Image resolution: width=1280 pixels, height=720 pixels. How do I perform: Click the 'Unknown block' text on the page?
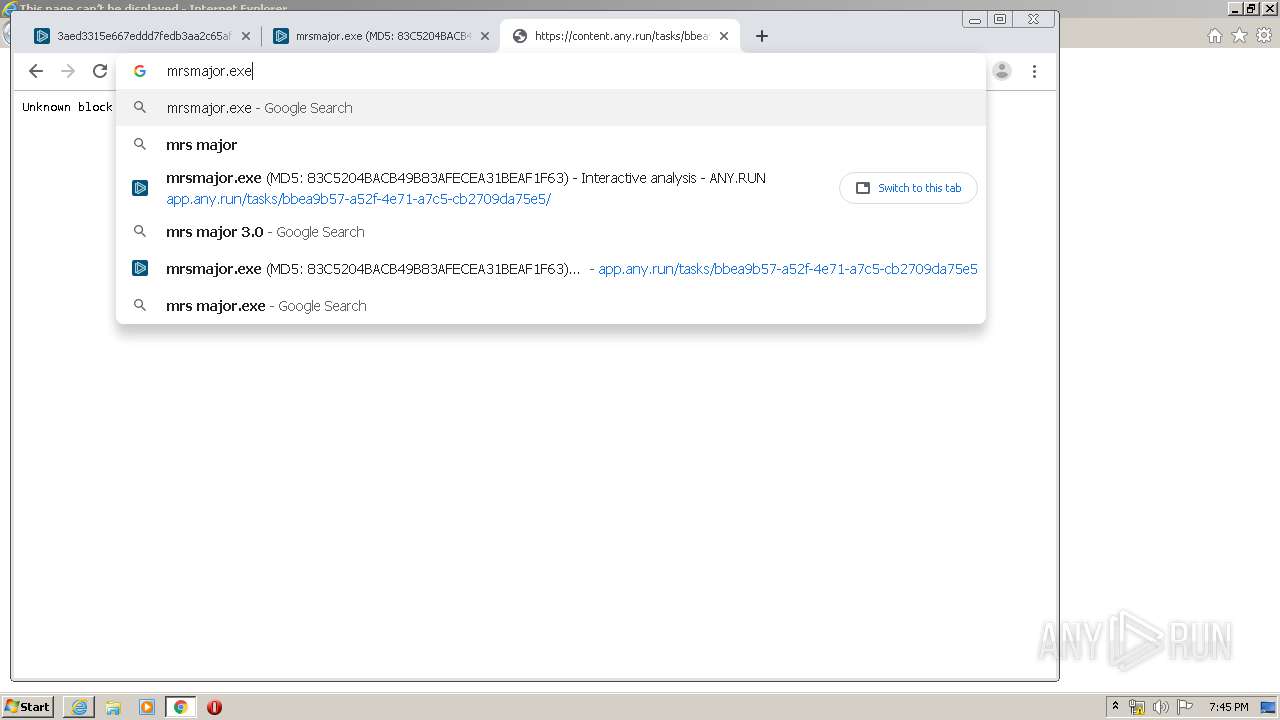pos(67,107)
